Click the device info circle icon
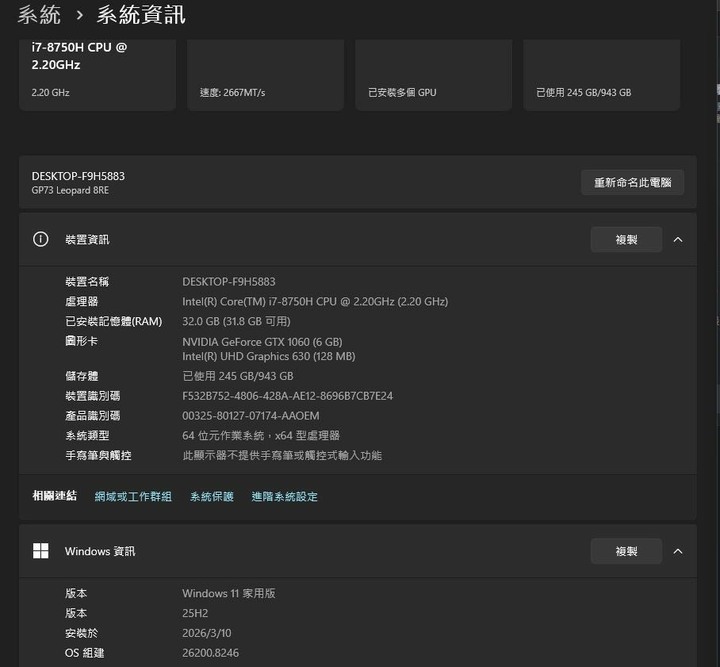 40,239
